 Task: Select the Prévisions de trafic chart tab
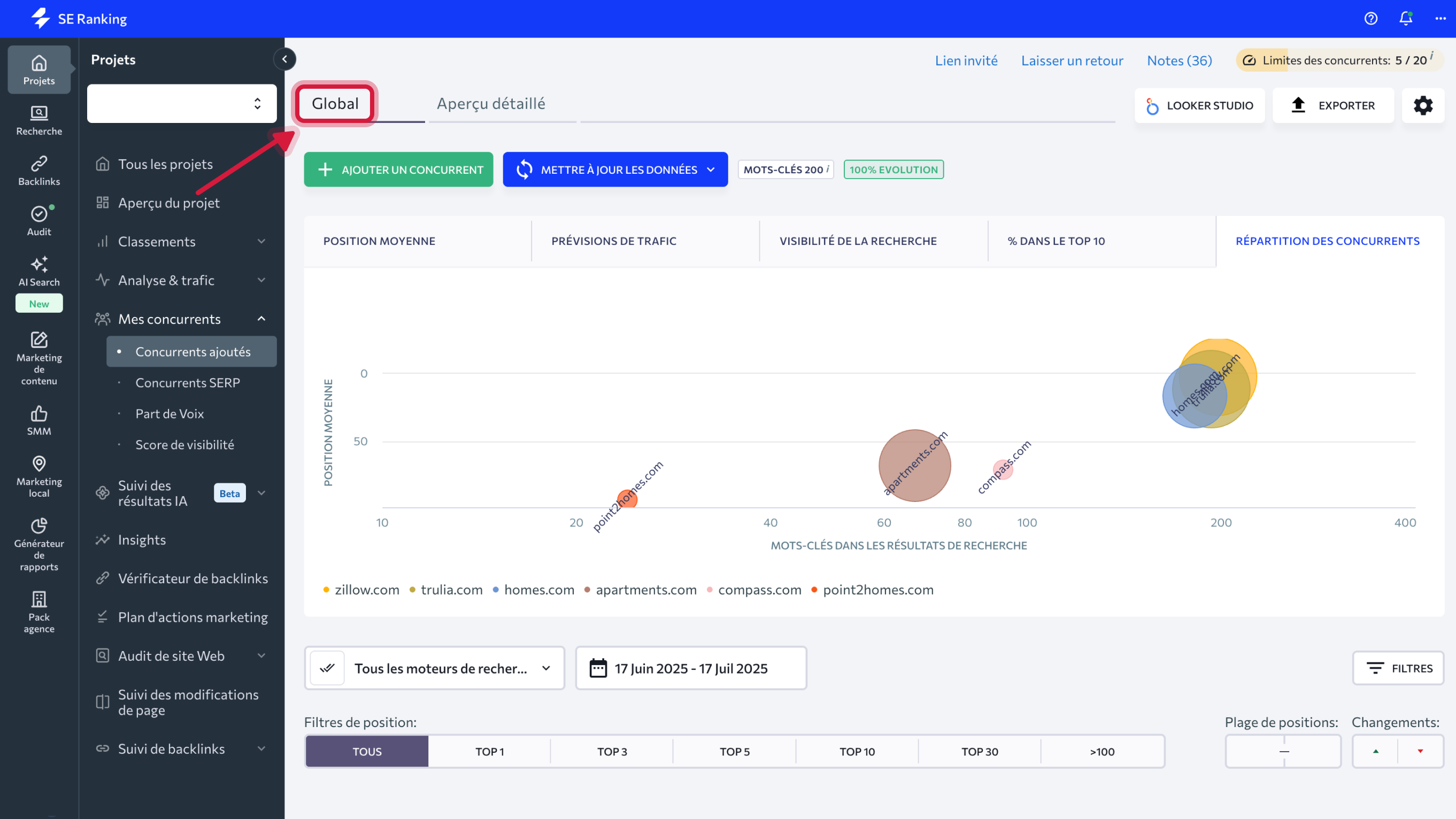click(646, 241)
